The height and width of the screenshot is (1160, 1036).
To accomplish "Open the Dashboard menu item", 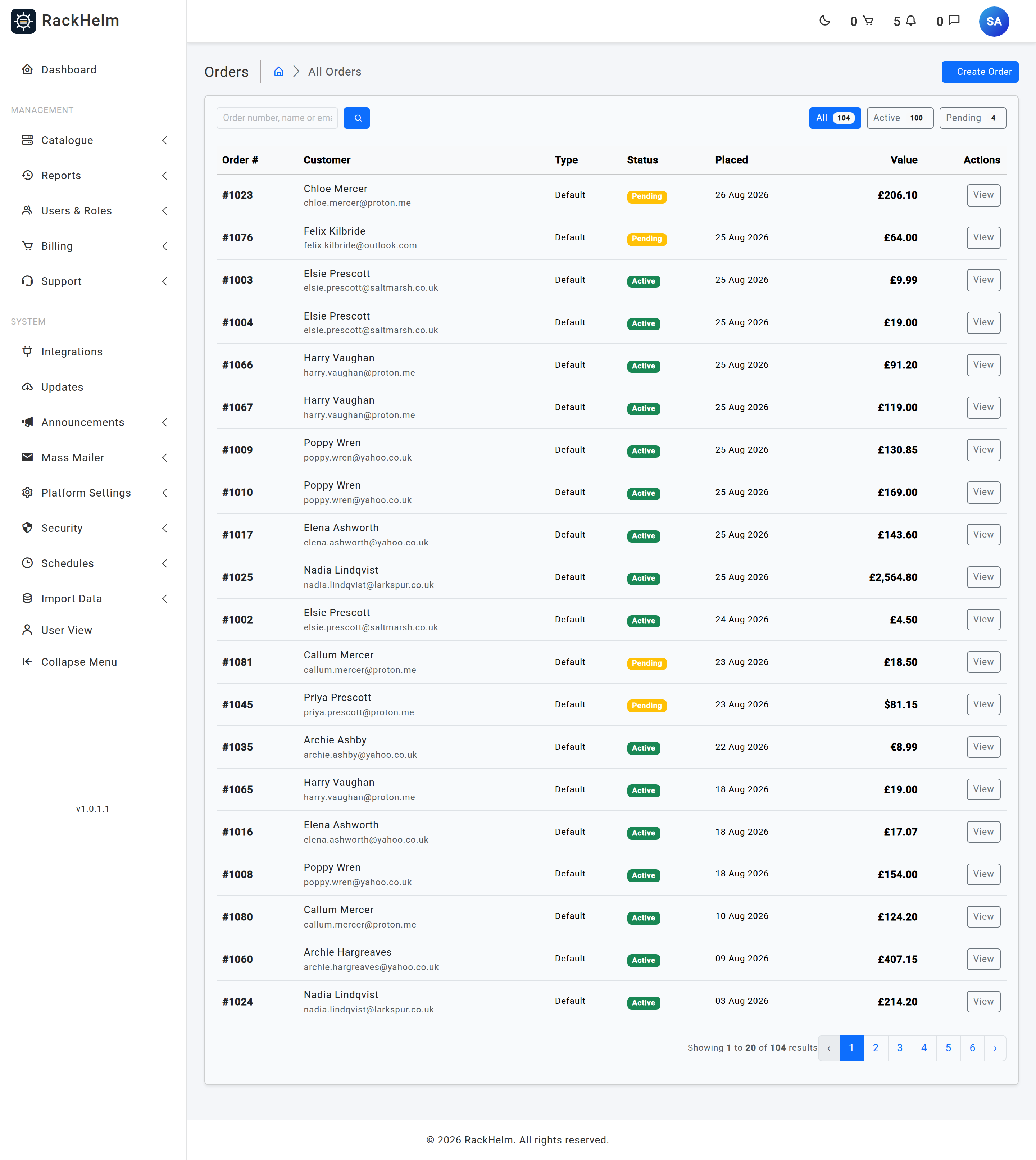I will click(x=93, y=69).
